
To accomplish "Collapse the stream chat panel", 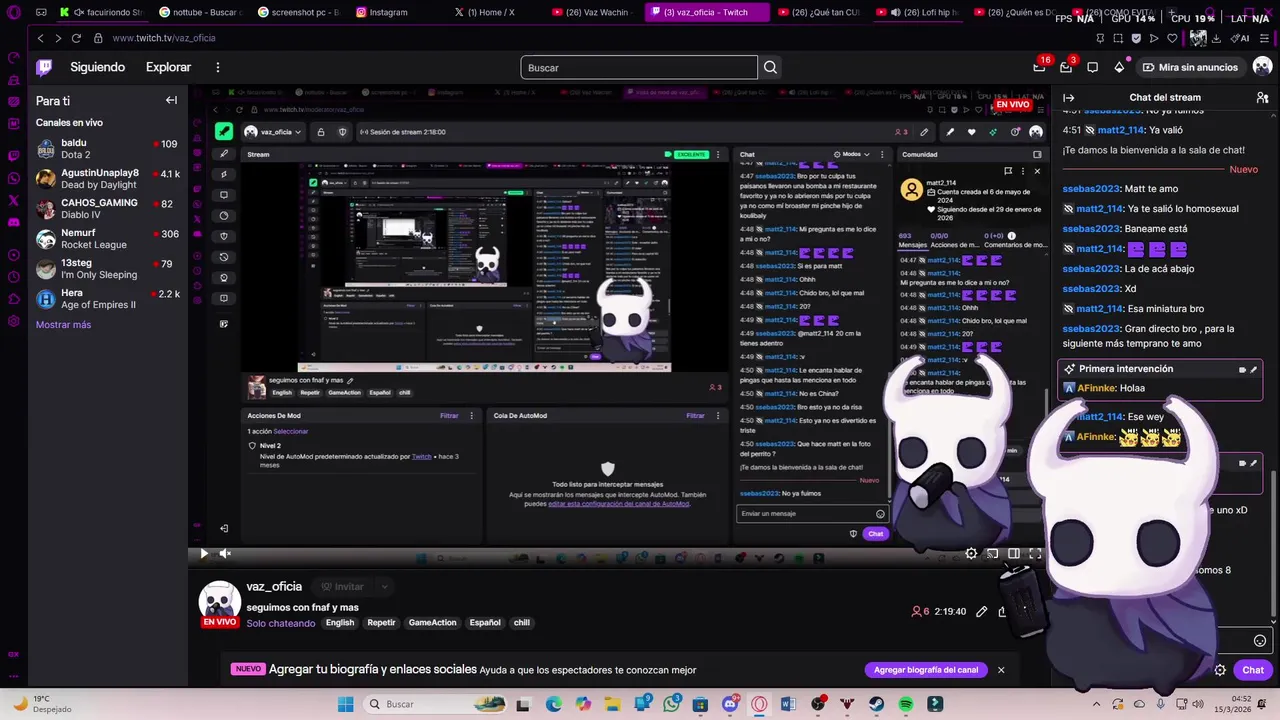I will [x=1068, y=97].
